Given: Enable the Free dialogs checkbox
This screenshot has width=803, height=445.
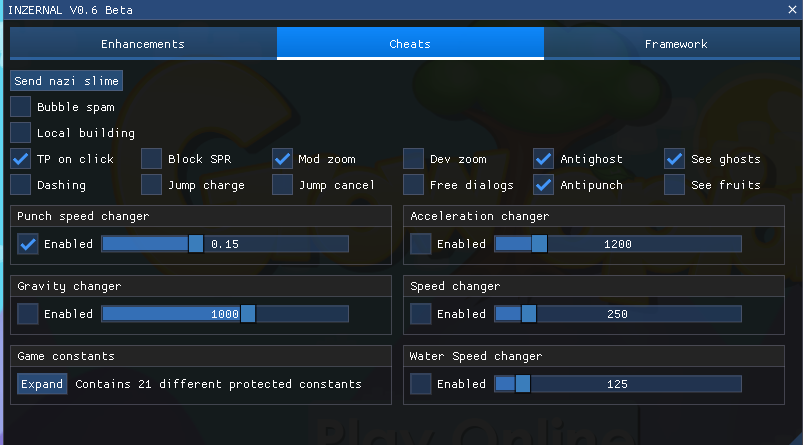Looking at the screenshot, I should [413, 185].
